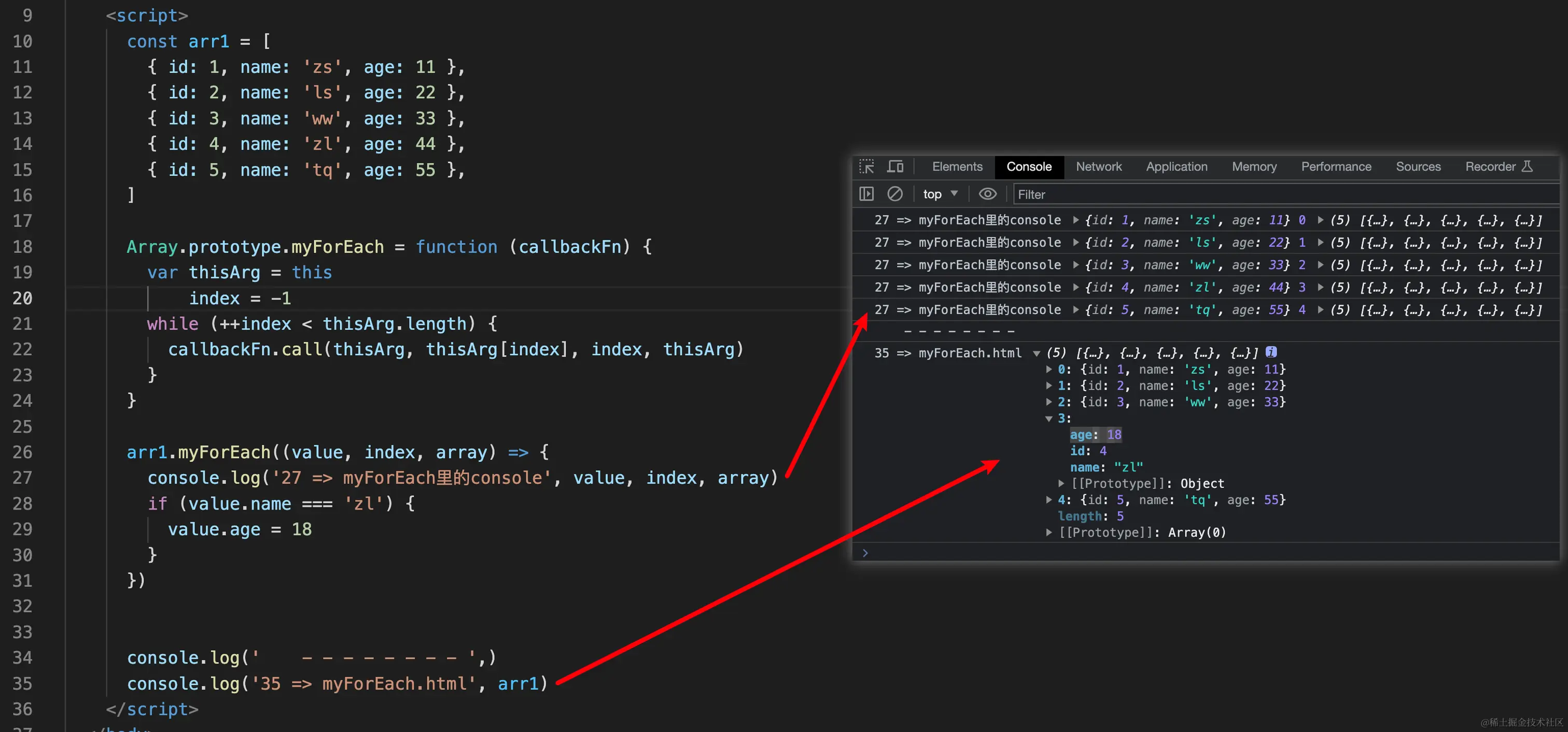Switch to the Elements tab
This screenshot has width=1568, height=732.
click(x=957, y=167)
